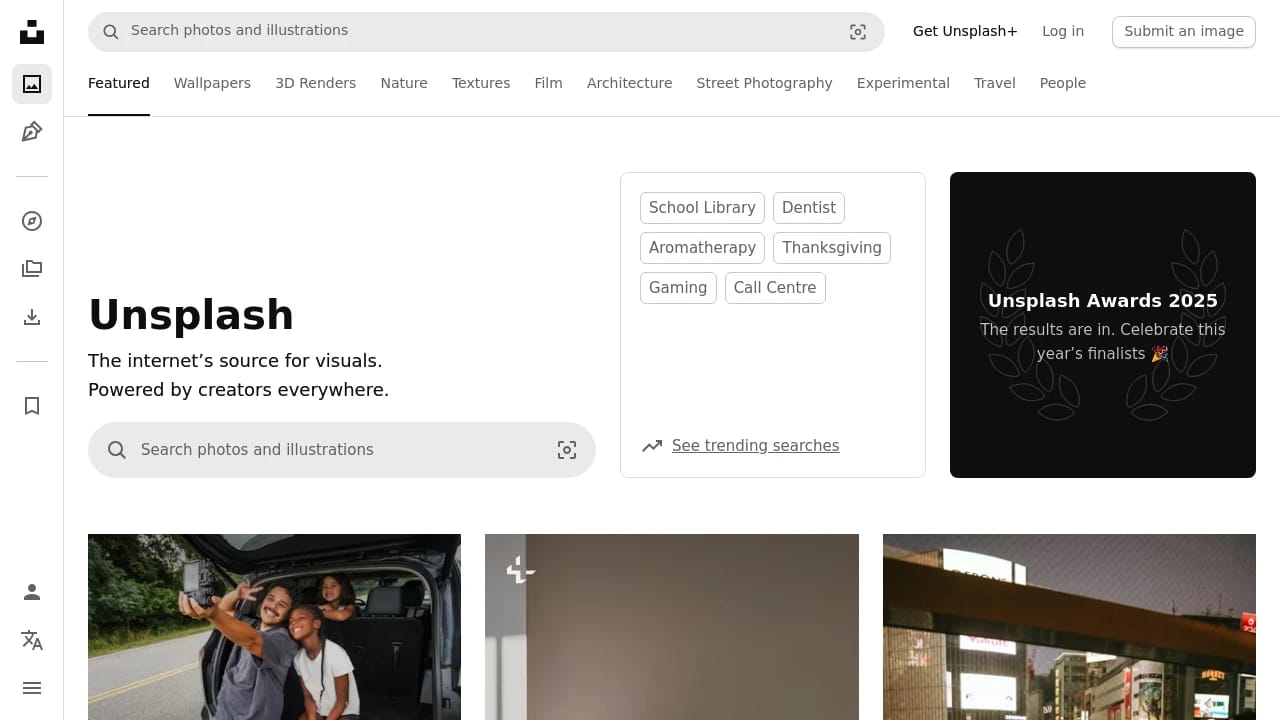Screen dimensions: 1280x720
Task: Switch to the Wallpapers tab
Action: pos(212,83)
